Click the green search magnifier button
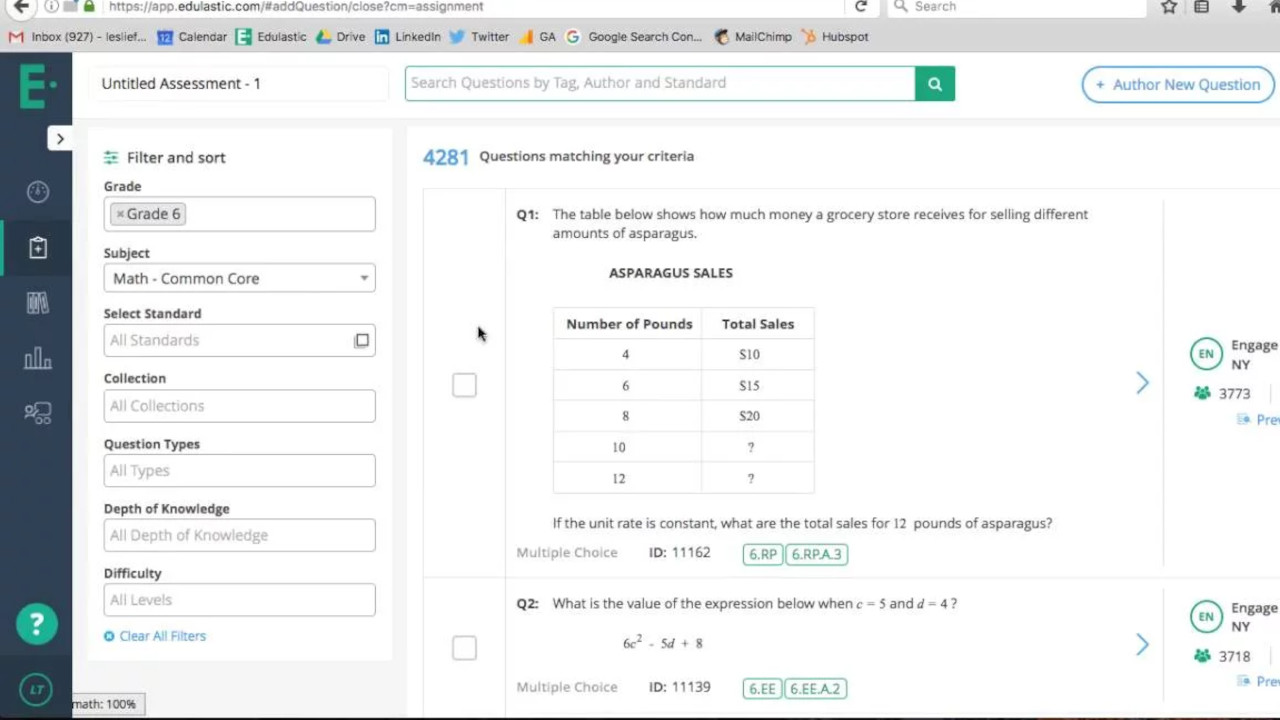1280x720 pixels. tap(935, 84)
